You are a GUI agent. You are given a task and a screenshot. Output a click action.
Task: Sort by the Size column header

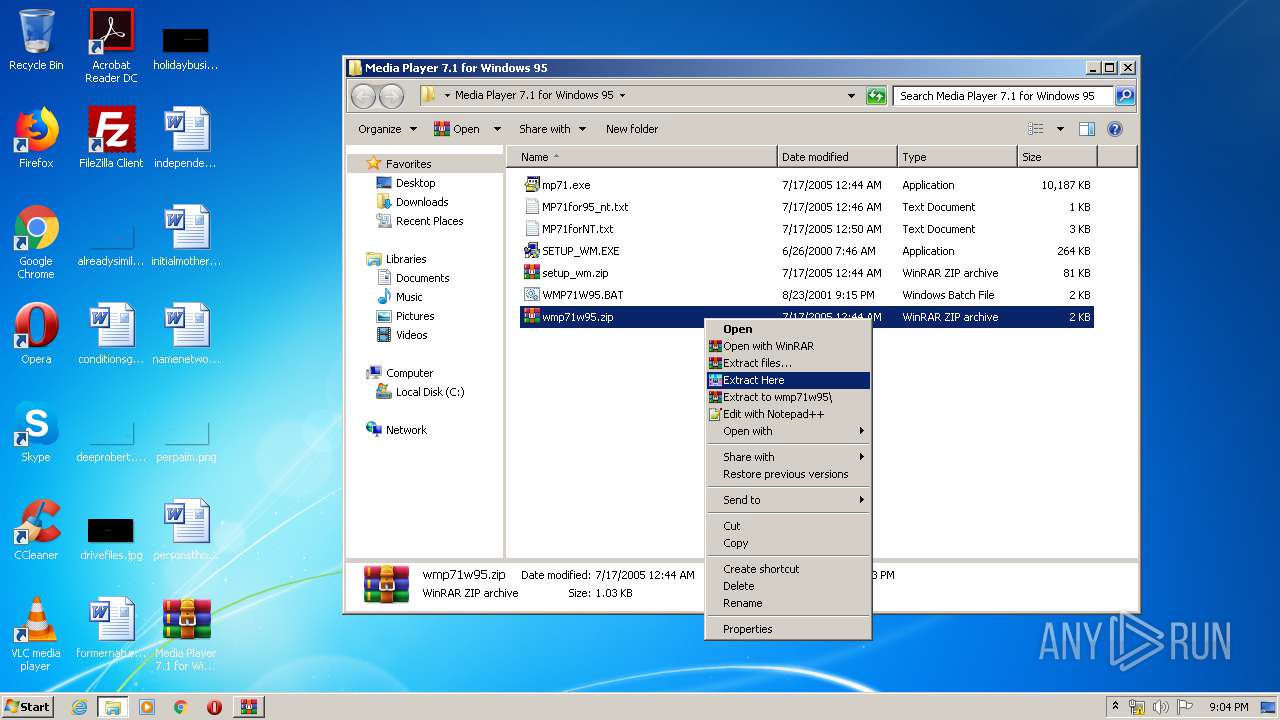click(1057, 157)
